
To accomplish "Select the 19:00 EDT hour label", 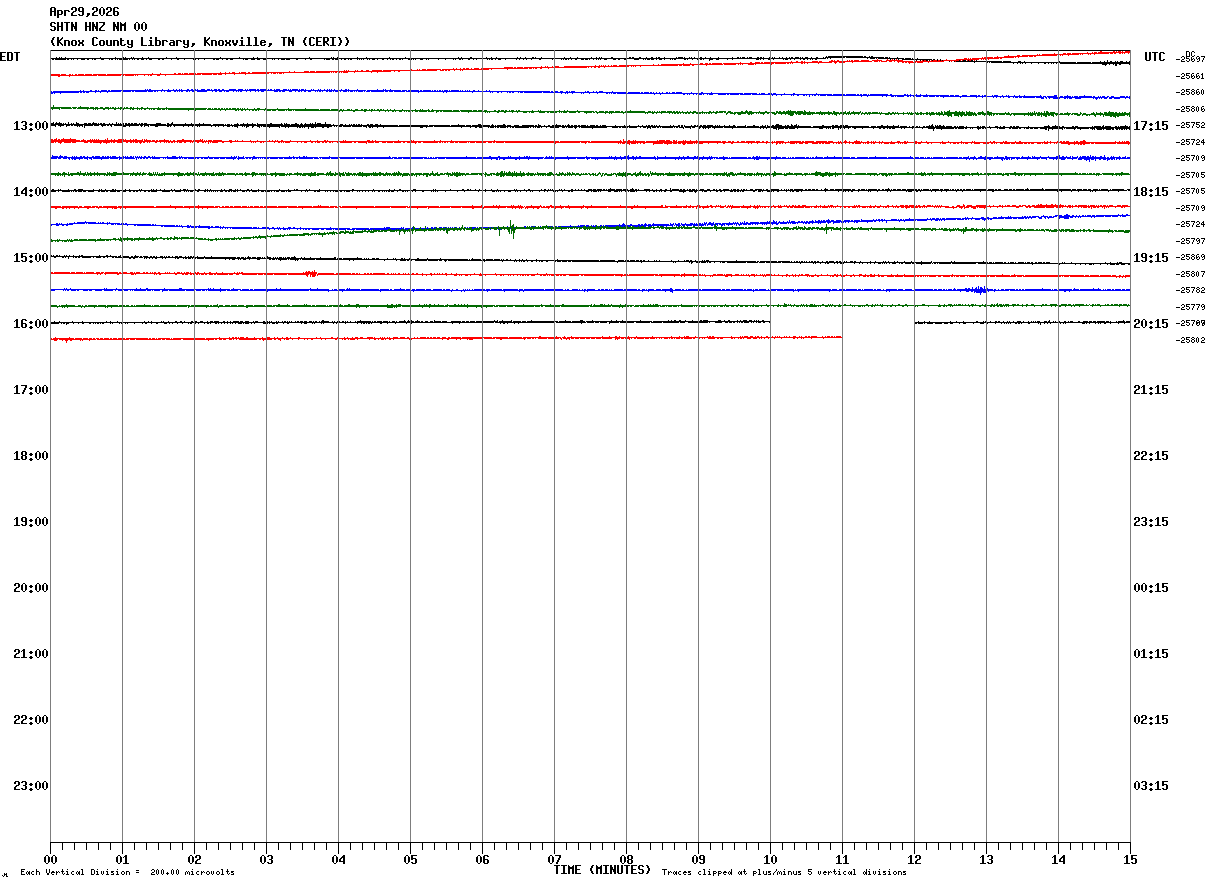I will tap(30, 522).
